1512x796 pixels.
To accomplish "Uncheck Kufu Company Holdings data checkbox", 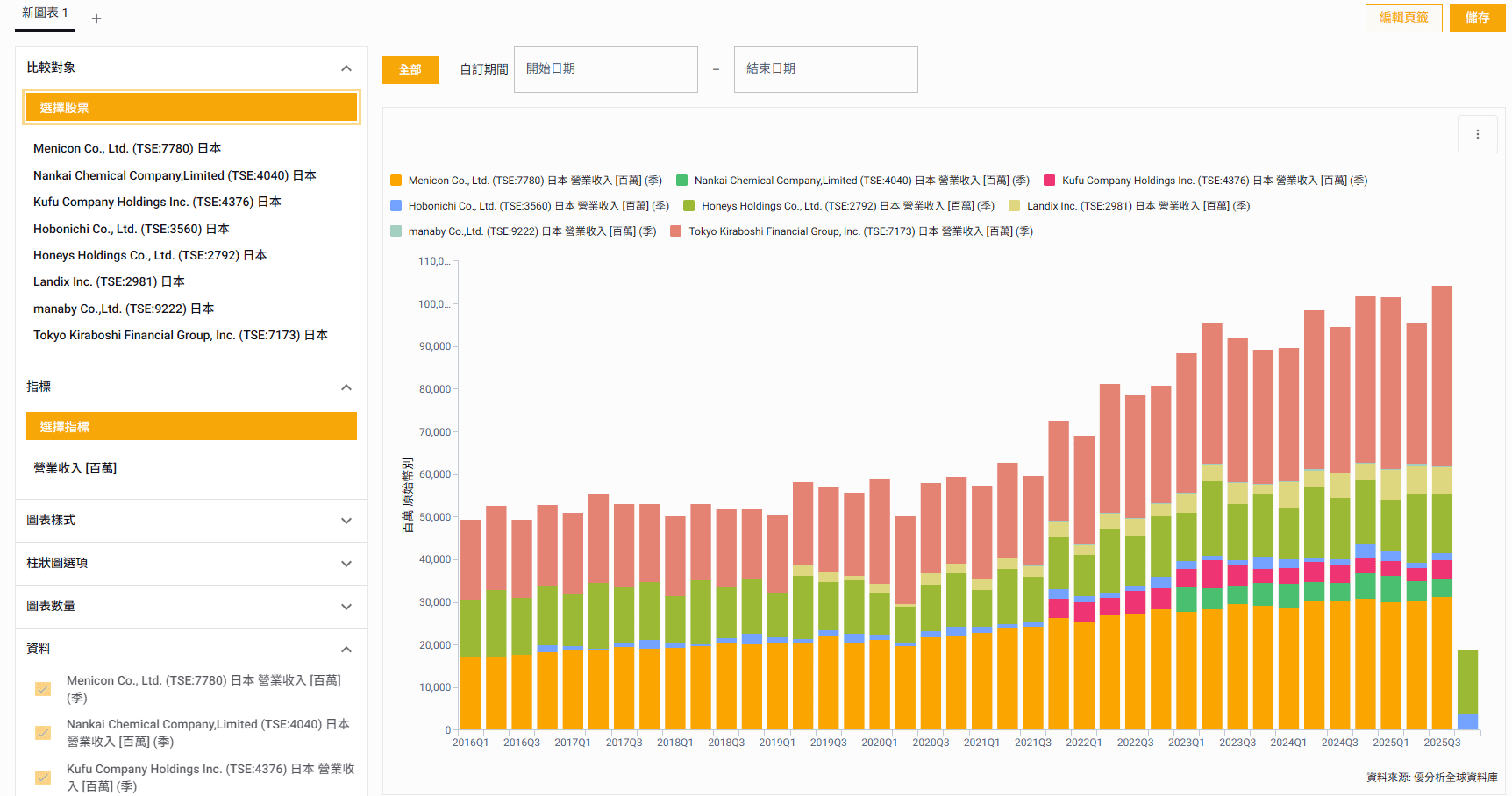I will click(x=43, y=778).
